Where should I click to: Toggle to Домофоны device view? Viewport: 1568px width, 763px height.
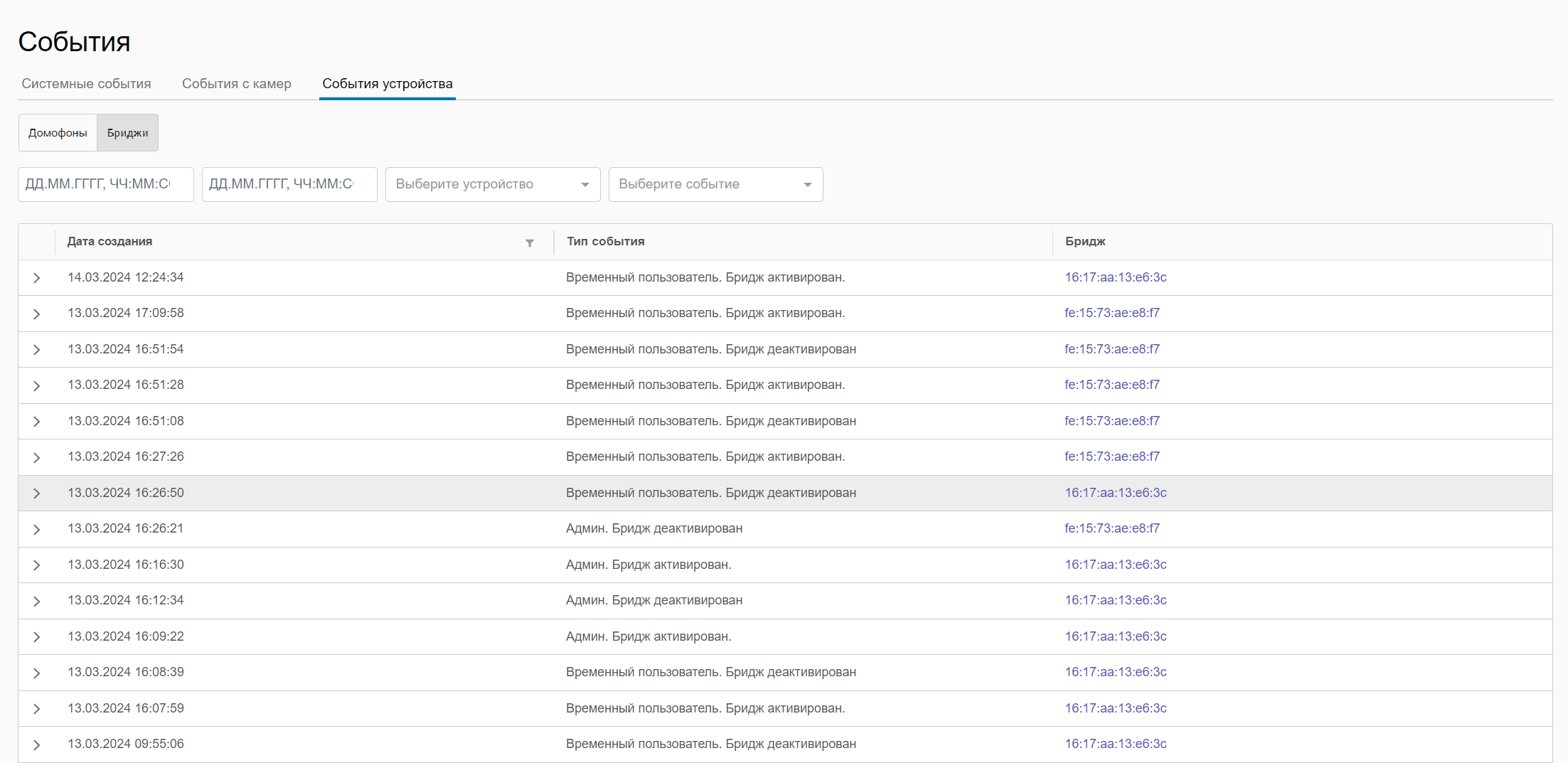pos(58,133)
